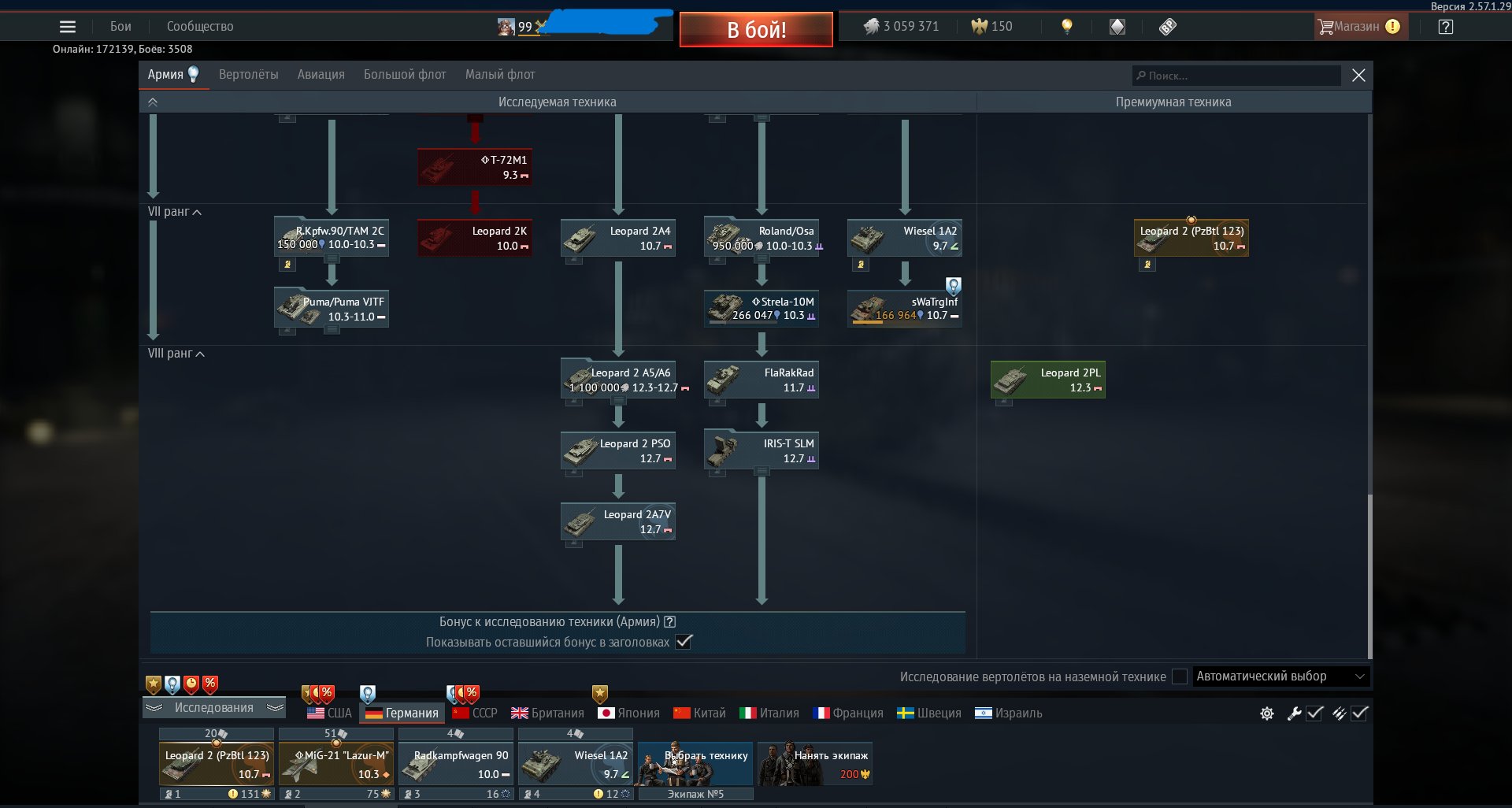This screenshot has width=1512, height=808.
Task: Select the СССР nation tab
Action: coord(475,713)
